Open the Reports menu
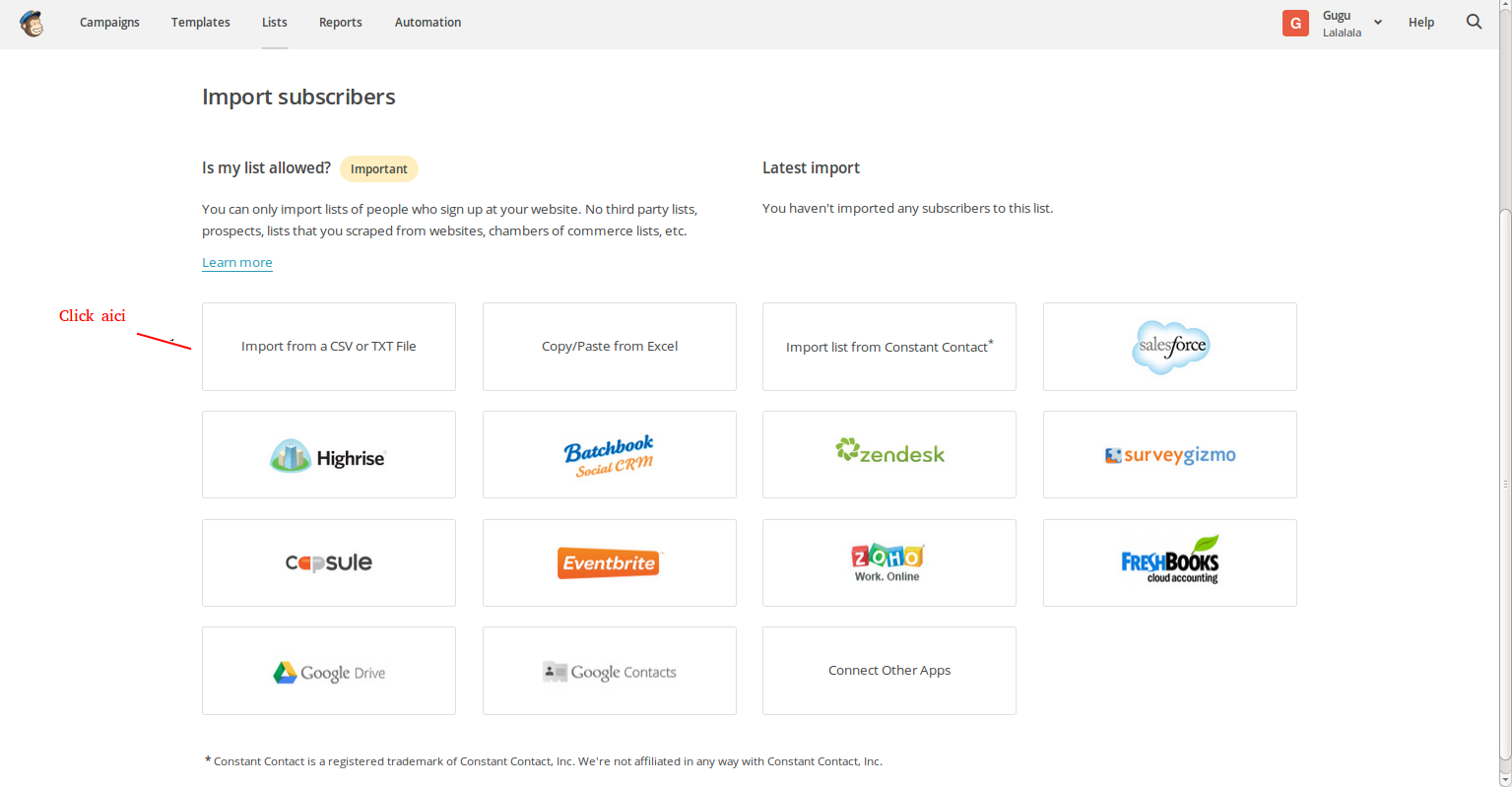1512x787 pixels. pyautogui.click(x=341, y=23)
